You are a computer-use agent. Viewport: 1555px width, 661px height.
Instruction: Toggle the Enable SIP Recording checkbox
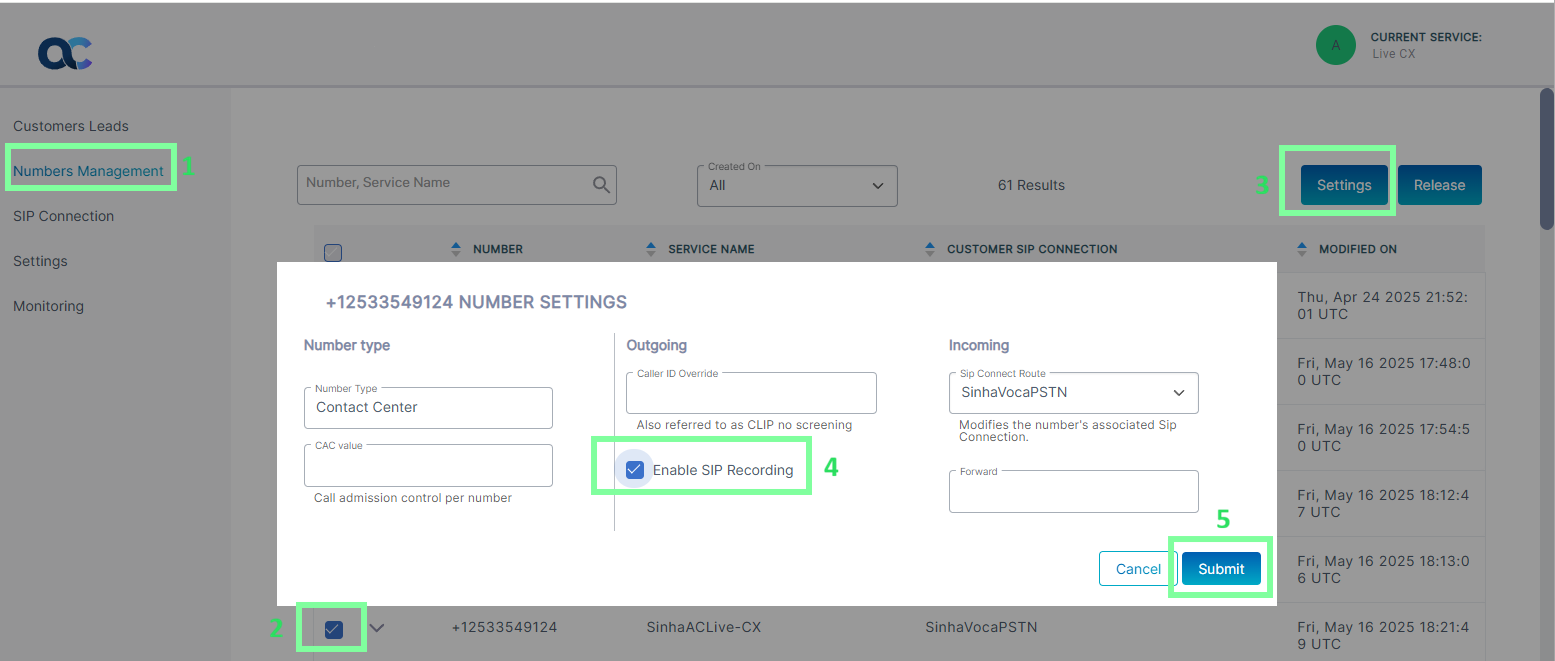[x=635, y=470]
